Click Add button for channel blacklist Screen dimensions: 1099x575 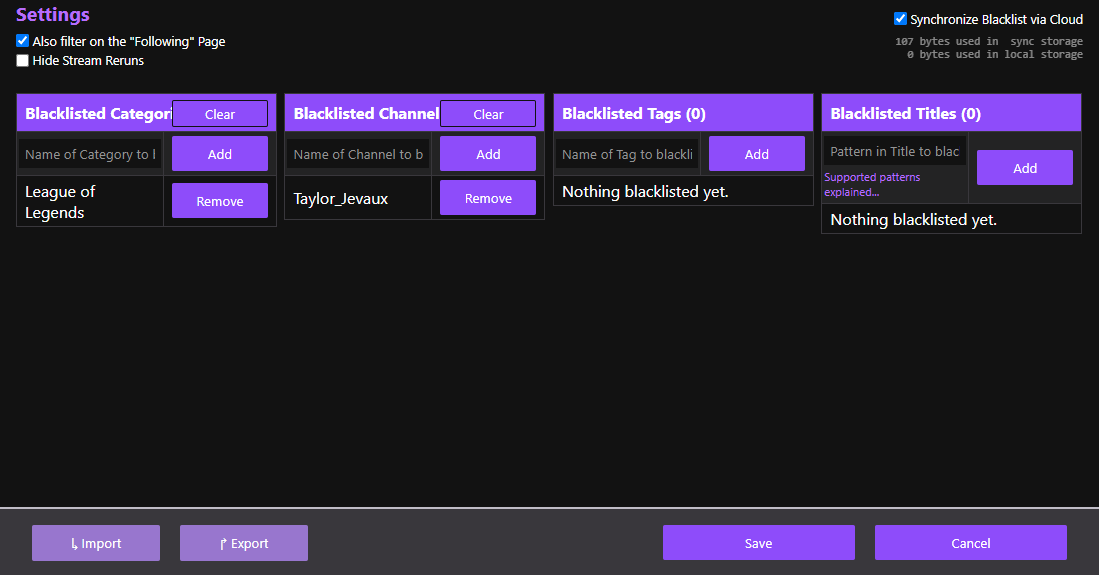(488, 154)
